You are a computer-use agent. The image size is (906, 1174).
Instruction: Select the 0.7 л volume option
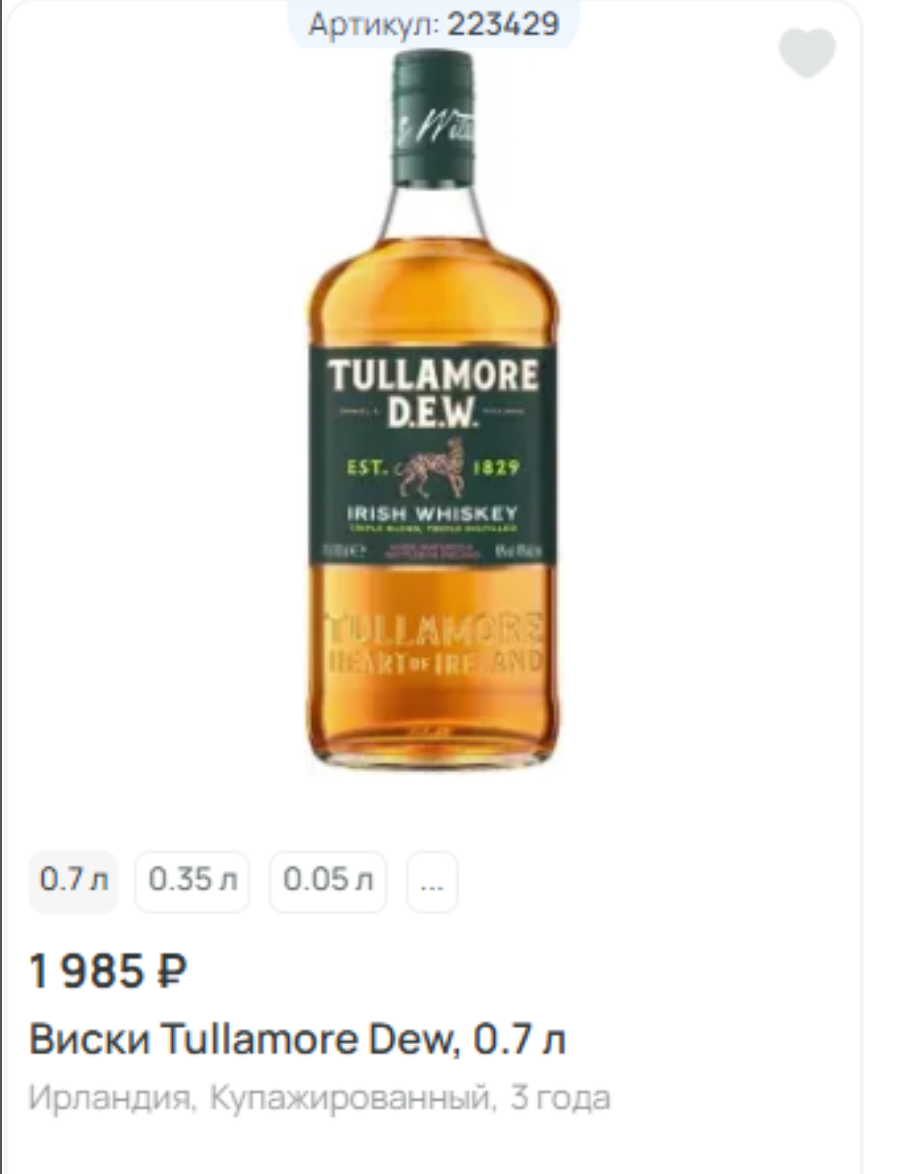point(73,881)
